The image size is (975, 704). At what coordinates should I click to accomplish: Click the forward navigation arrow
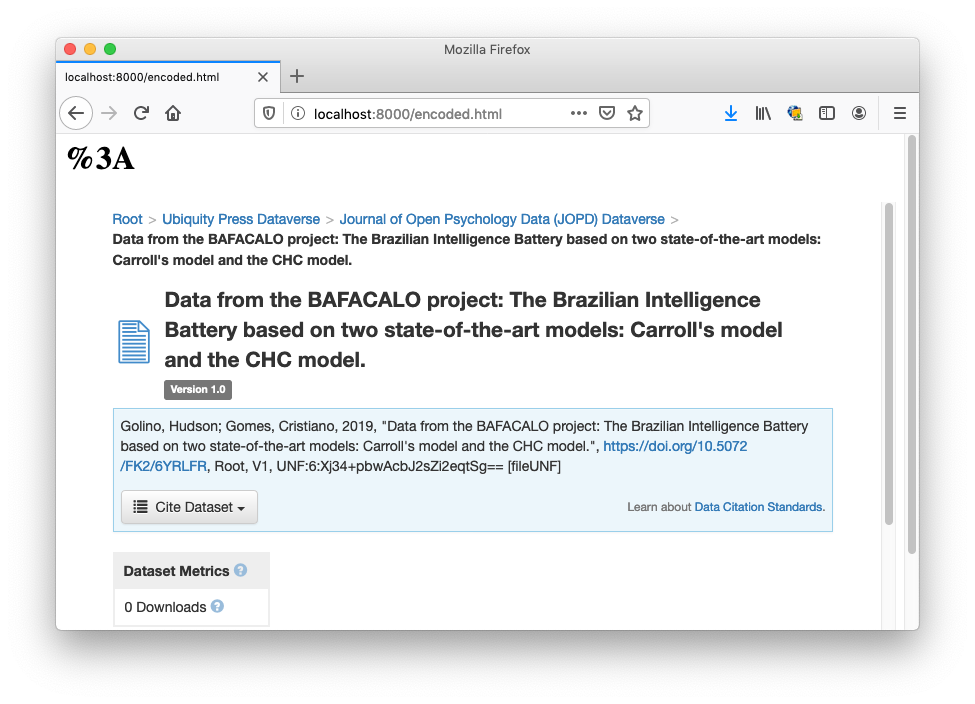tap(109, 113)
